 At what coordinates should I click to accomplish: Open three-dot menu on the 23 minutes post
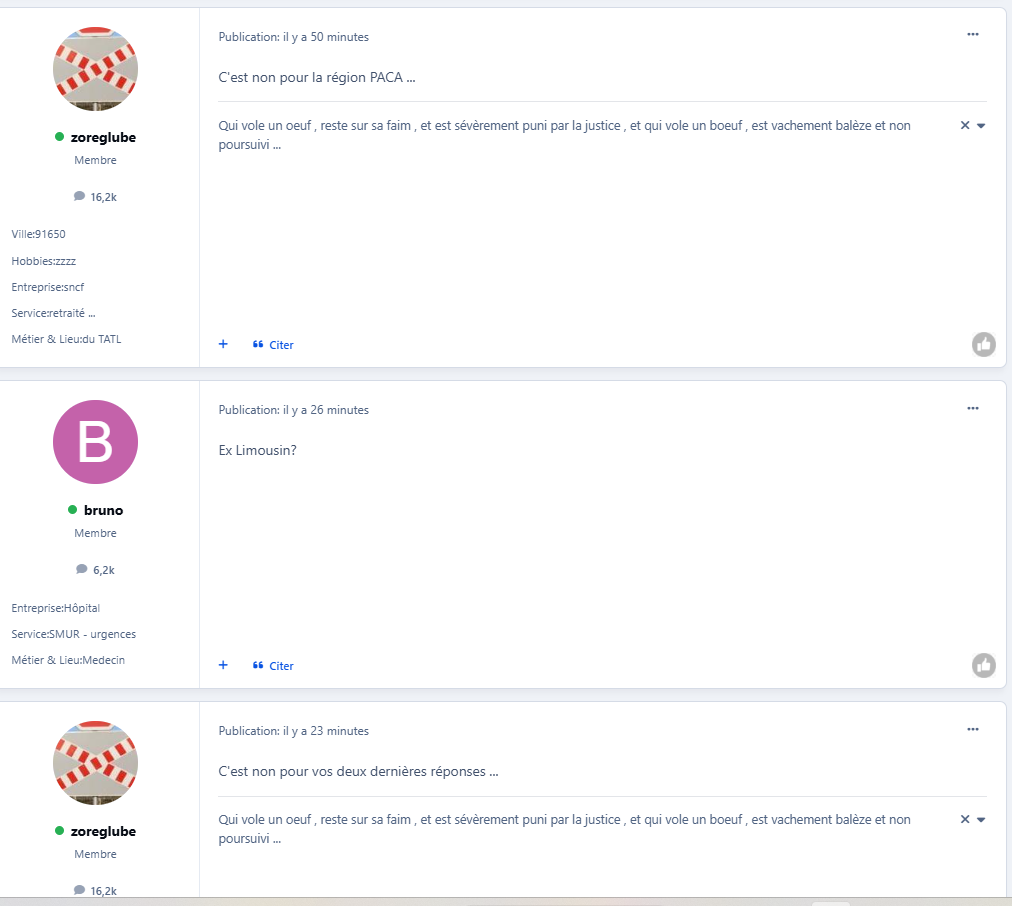973,729
